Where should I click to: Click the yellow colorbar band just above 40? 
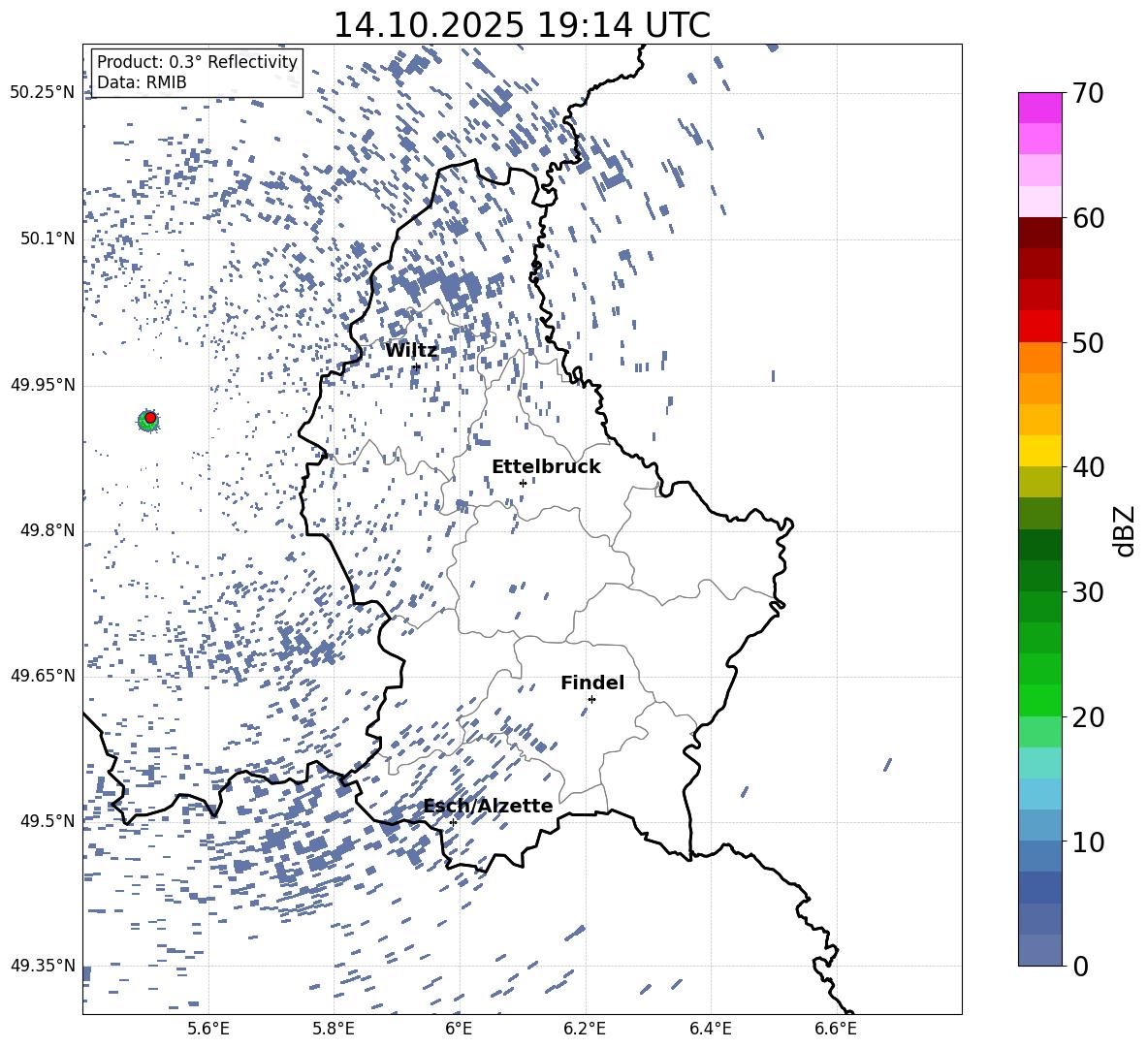(1040, 451)
